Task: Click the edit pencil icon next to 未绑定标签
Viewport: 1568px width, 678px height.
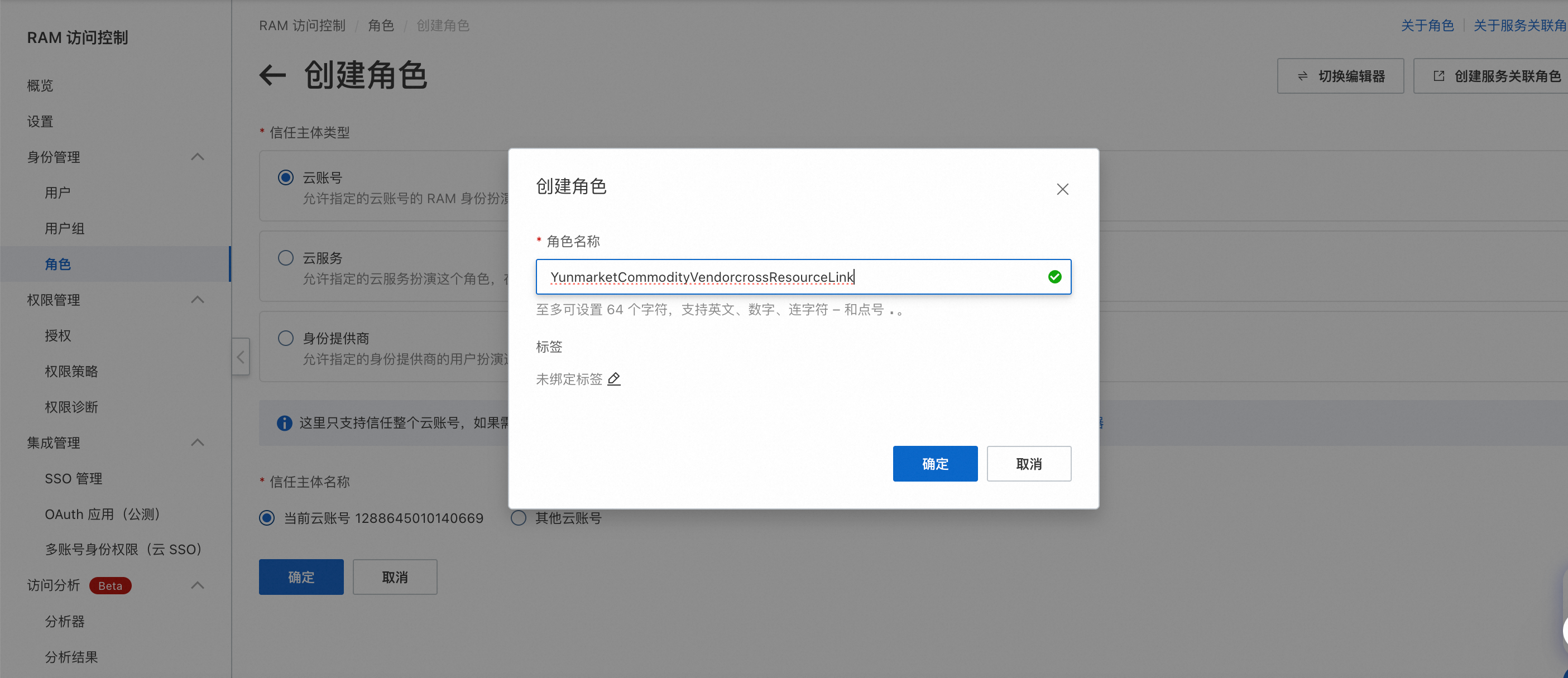Action: [x=614, y=378]
